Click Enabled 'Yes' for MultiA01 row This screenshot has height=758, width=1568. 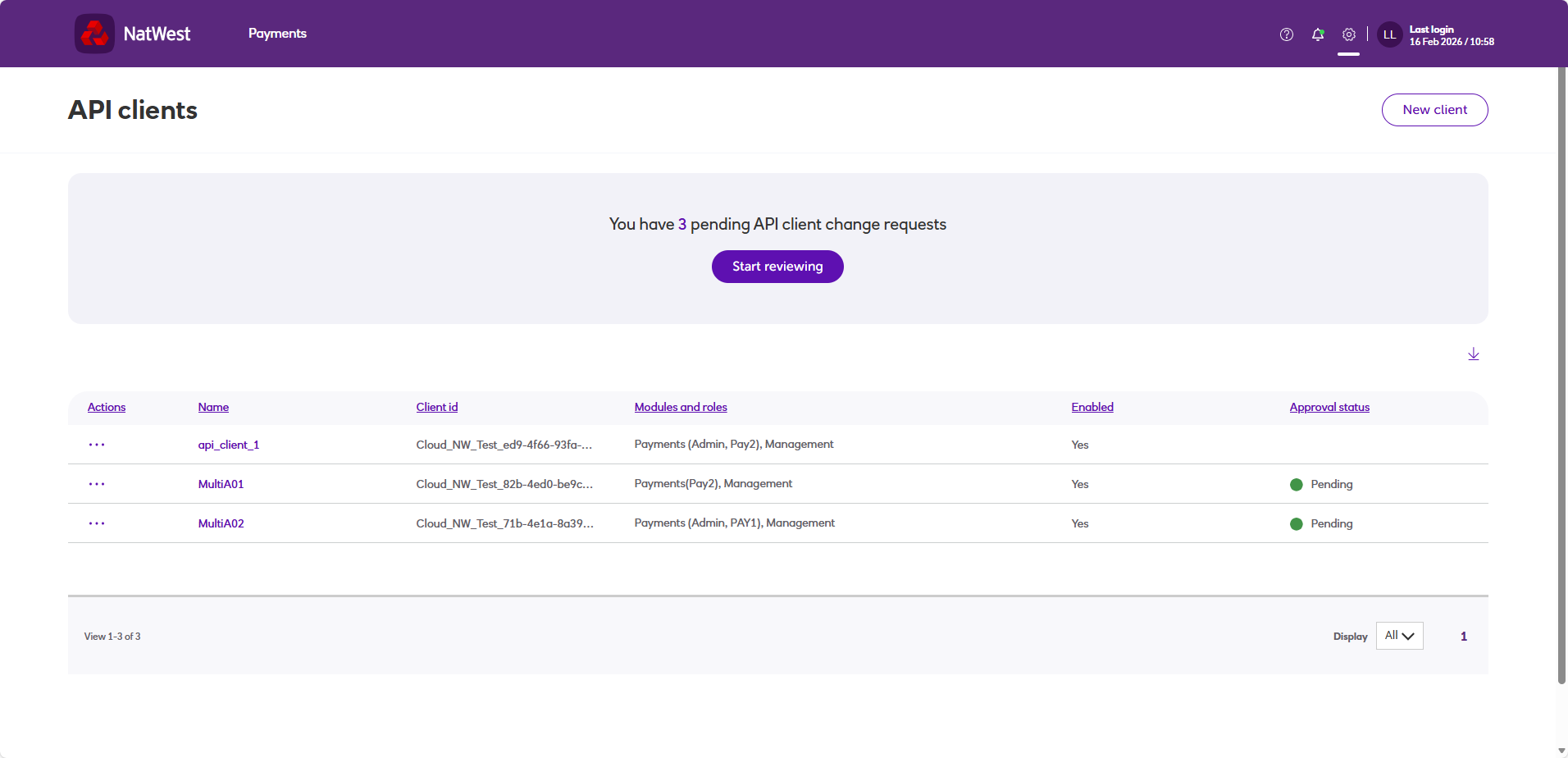pyautogui.click(x=1080, y=485)
